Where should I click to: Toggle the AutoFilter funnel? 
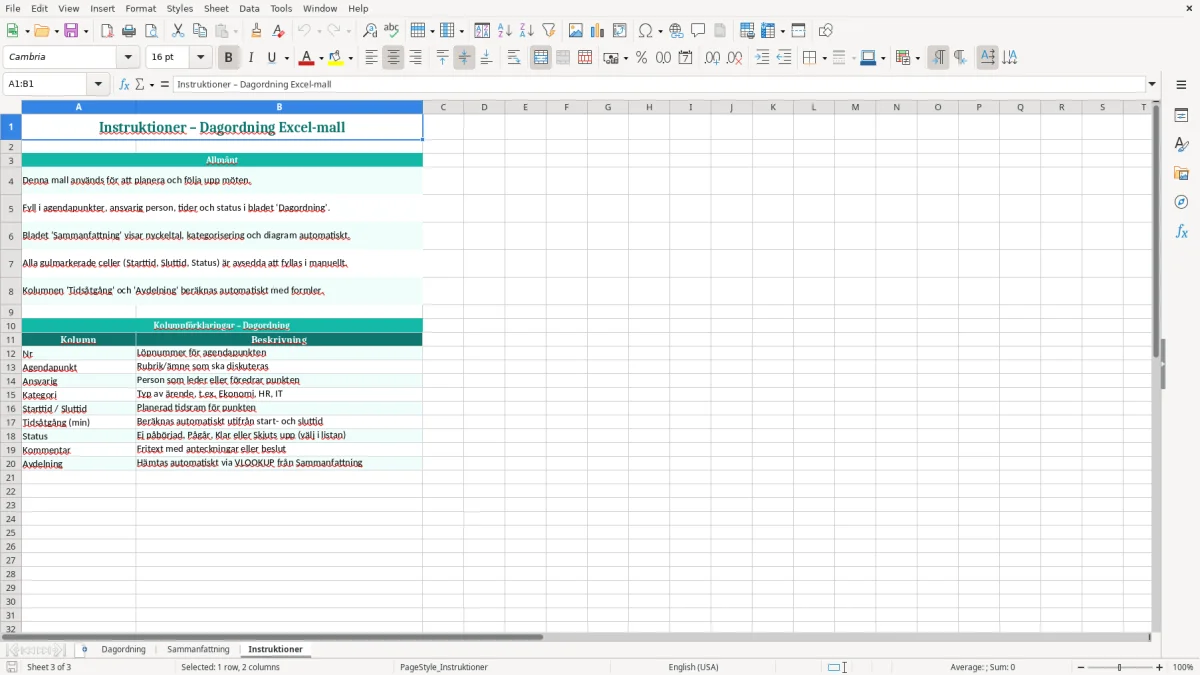549,31
